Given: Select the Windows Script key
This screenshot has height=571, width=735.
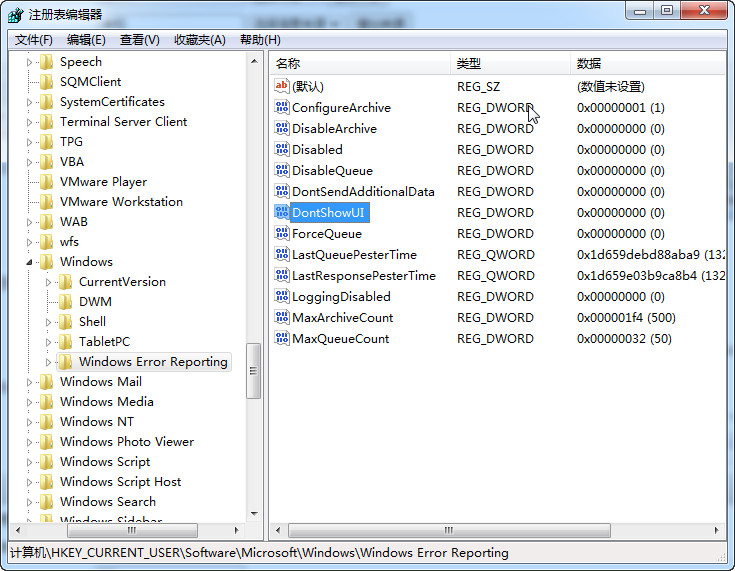Looking at the screenshot, I should [105, 462].
